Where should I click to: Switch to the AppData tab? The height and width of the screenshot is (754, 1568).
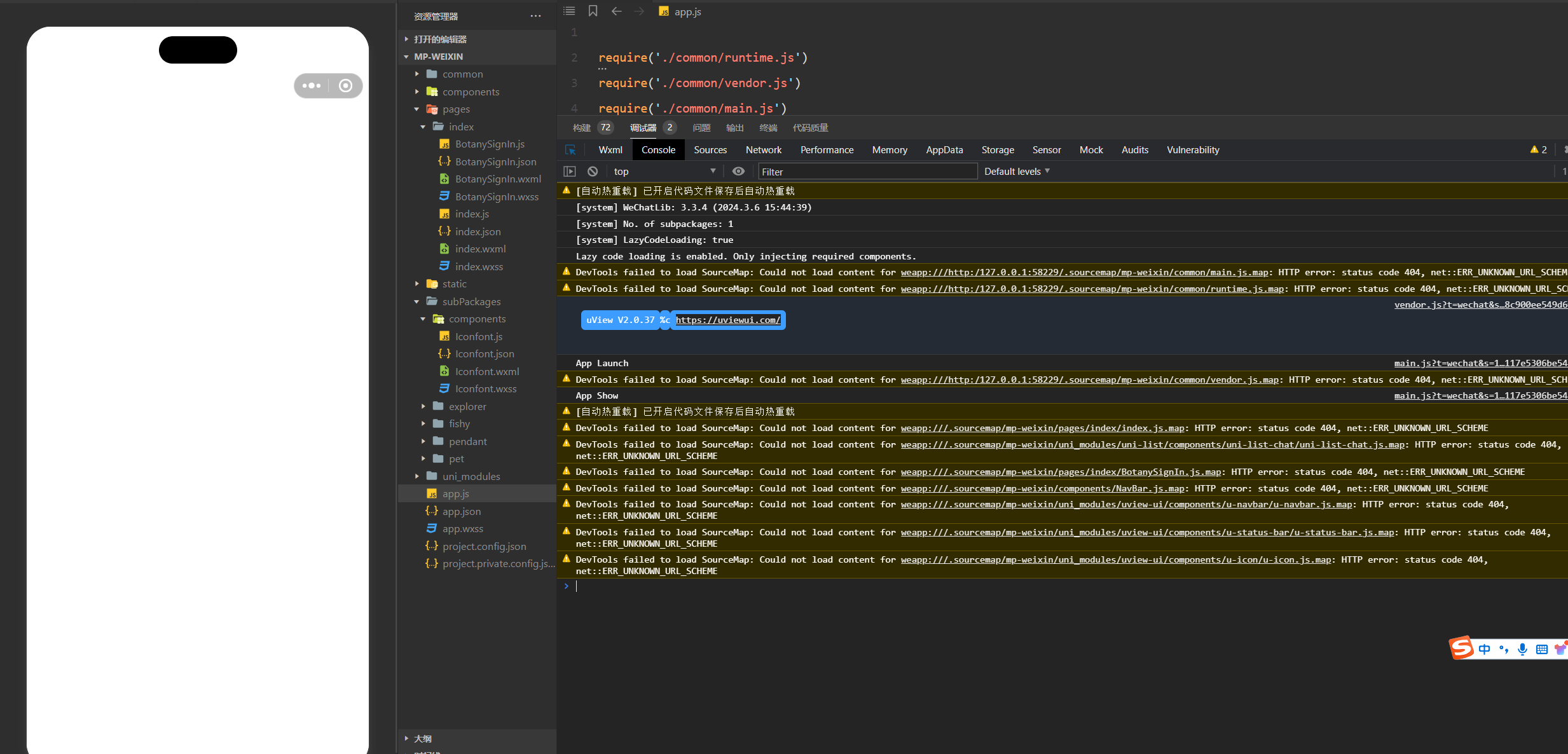pos(944,150)
